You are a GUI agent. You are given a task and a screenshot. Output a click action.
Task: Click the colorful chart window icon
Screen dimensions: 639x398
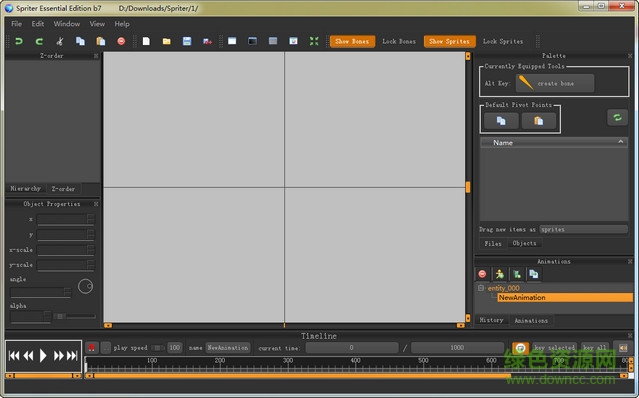tap(293, 41)
